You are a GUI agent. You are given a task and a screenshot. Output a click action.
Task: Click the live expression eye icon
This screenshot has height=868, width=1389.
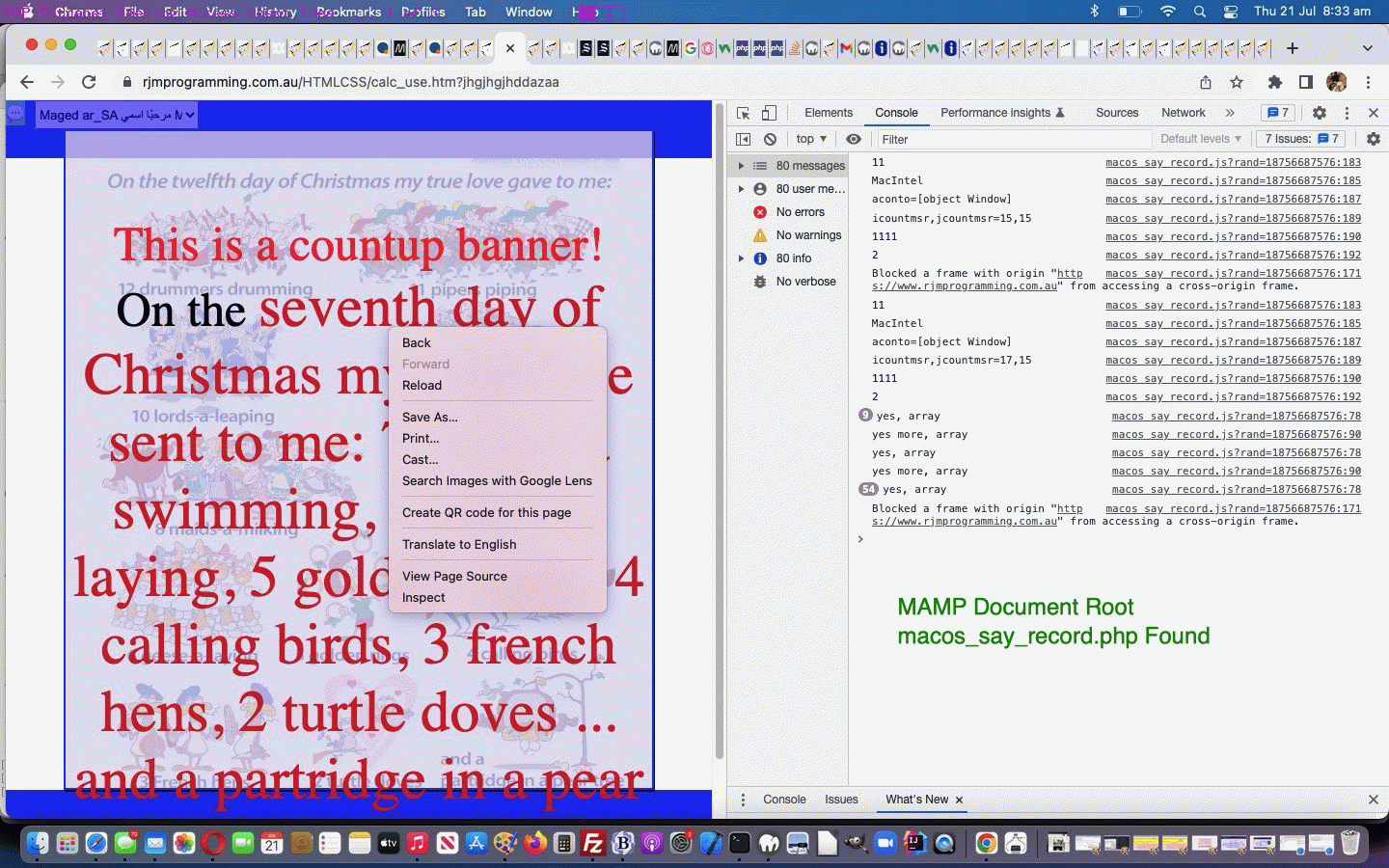pyautogui.click(x=854, y=139)
